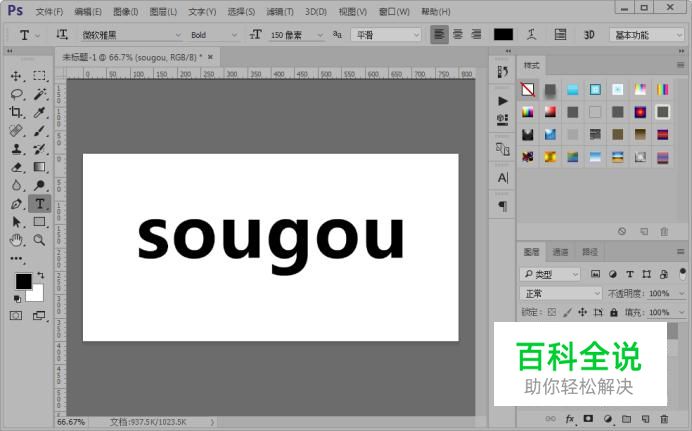This screenshot has width=692, height=431.
Task: Select the Rectangle shape tool
Action: point(39,221)
